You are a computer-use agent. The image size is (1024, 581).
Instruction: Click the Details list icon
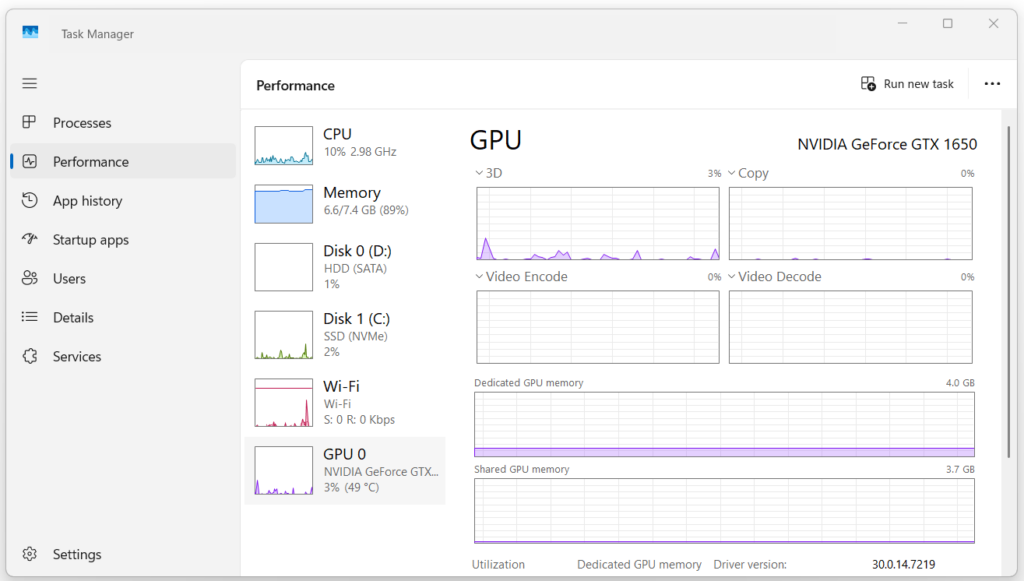[x=29, y=317]
